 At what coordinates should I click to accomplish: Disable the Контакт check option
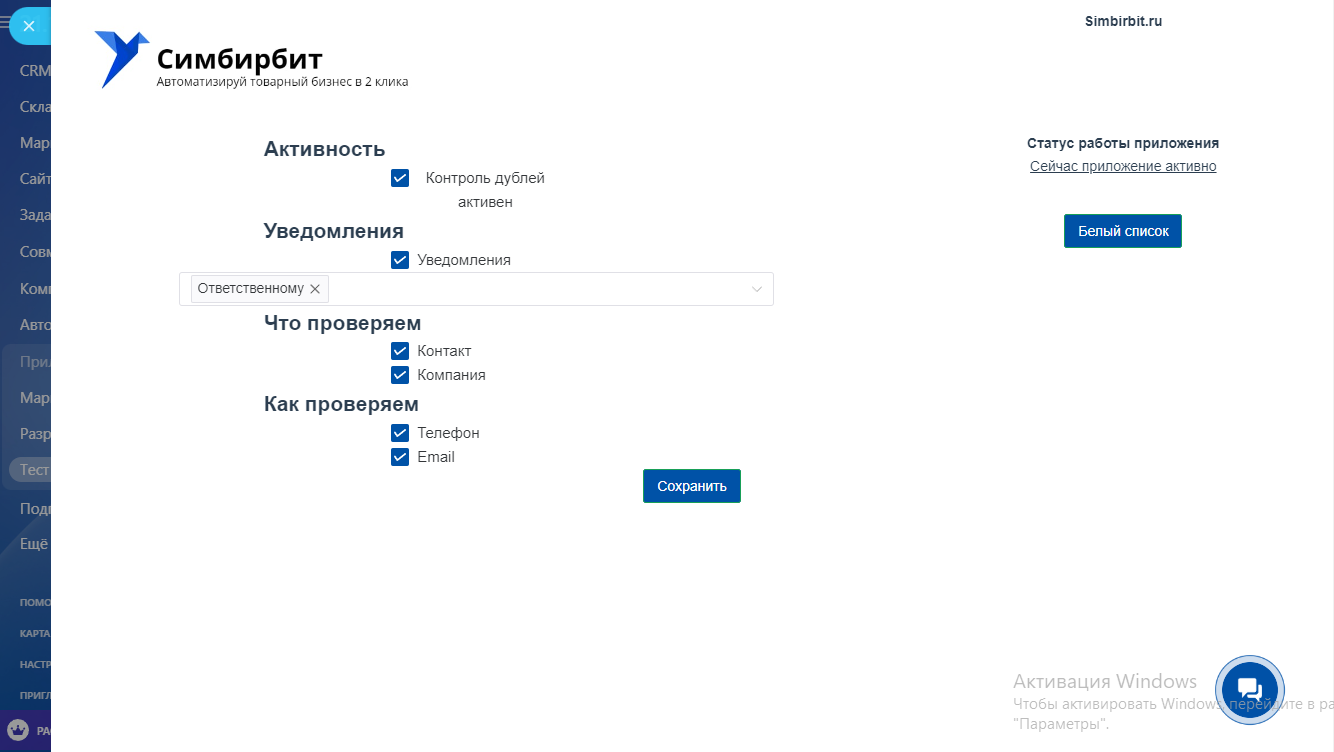click(400, 351)
